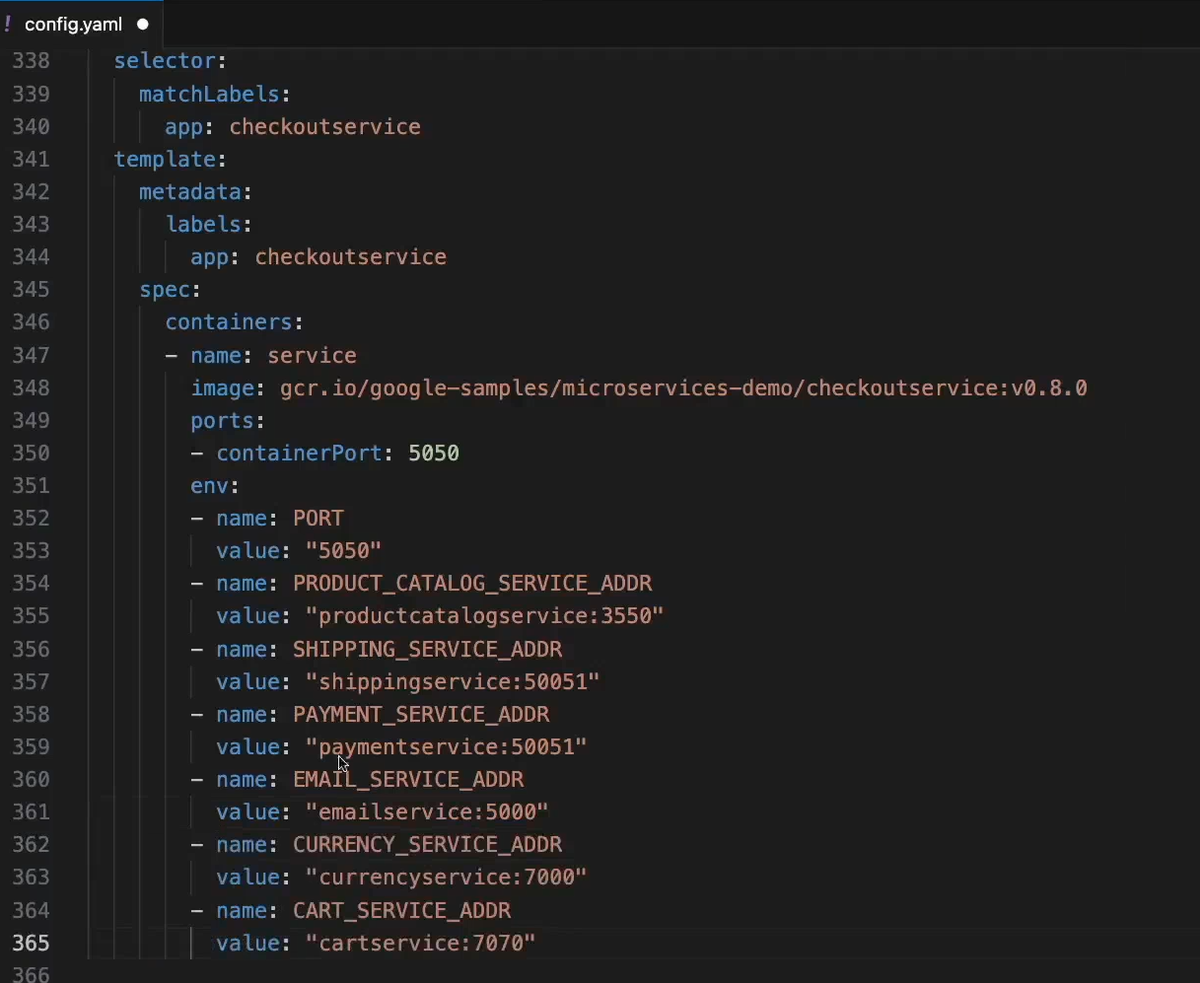Click the 'spec' key on line 345
Image resolution: width=1200 pixels, height=983 pixels.
coord(165,290)
